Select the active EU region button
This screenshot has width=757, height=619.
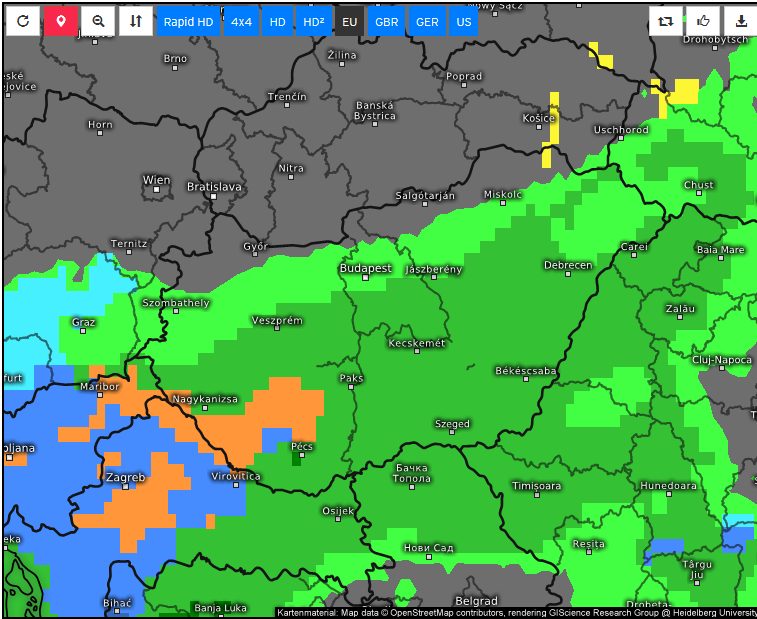[x=350, y=22]
